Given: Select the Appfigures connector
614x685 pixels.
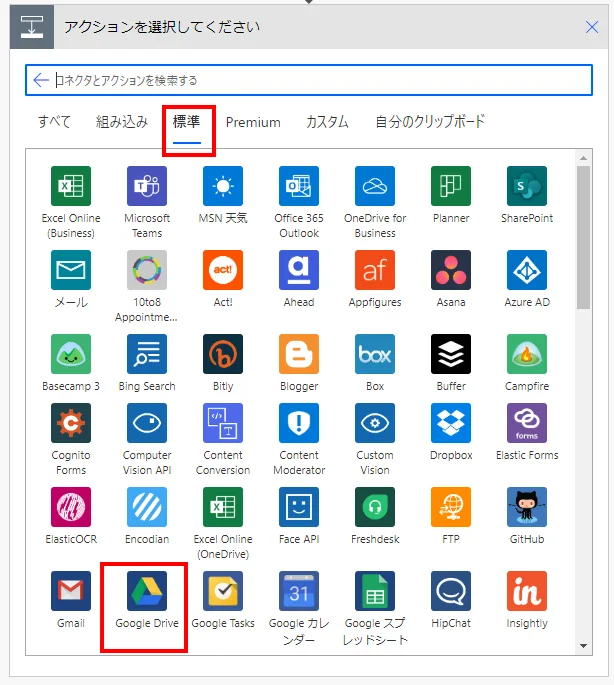Looking at the screenshot, I should tap(375, 270).
